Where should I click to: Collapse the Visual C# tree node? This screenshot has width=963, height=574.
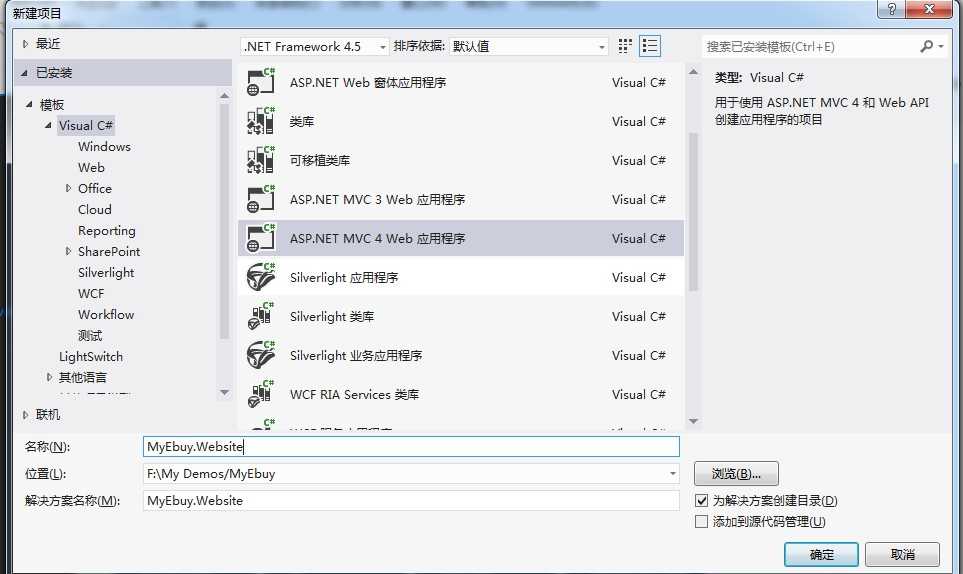click(x=49, y=125)
